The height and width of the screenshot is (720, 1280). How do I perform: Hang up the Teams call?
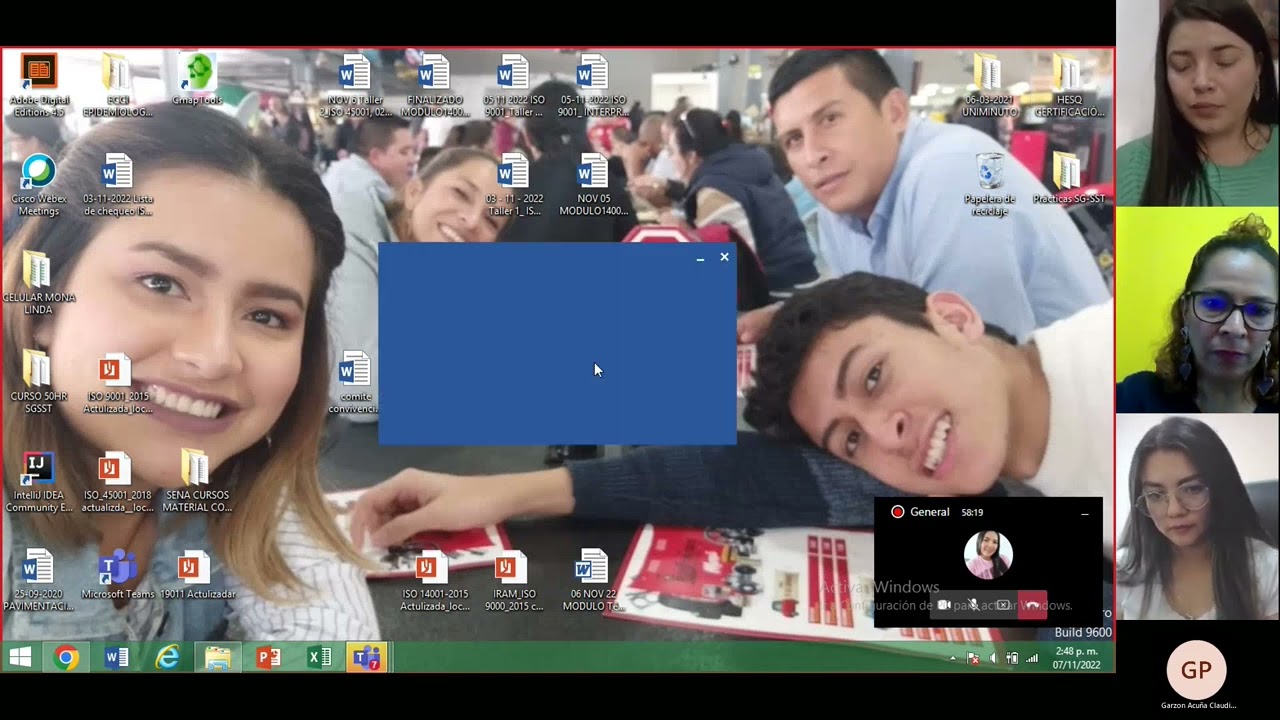1032,605
